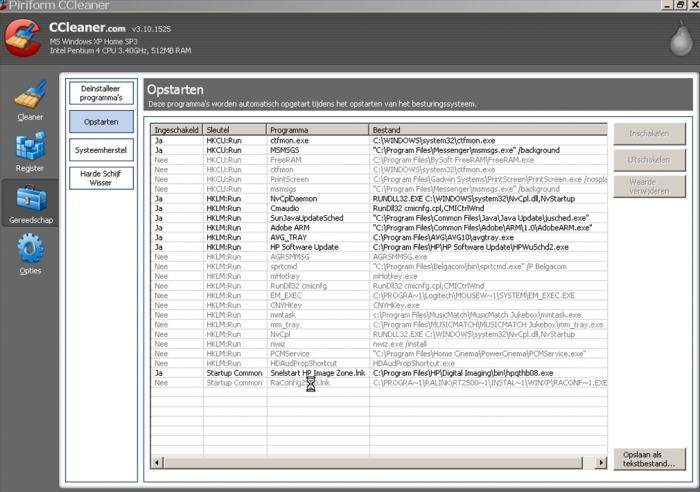This screenshot has width=700, height=492.
Task: Open Harde Schijf Wisser tab
Action: coord(101,178)
